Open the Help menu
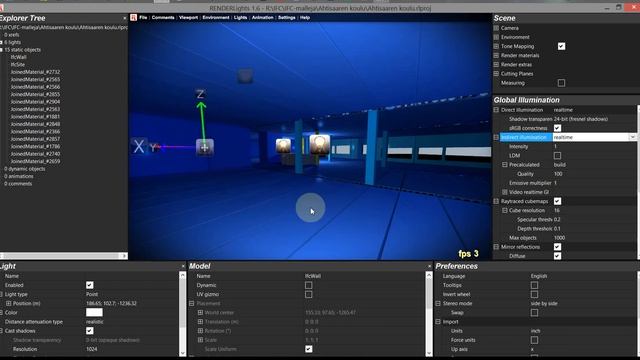This screenshot has height=360, width=640. [305, 18]
